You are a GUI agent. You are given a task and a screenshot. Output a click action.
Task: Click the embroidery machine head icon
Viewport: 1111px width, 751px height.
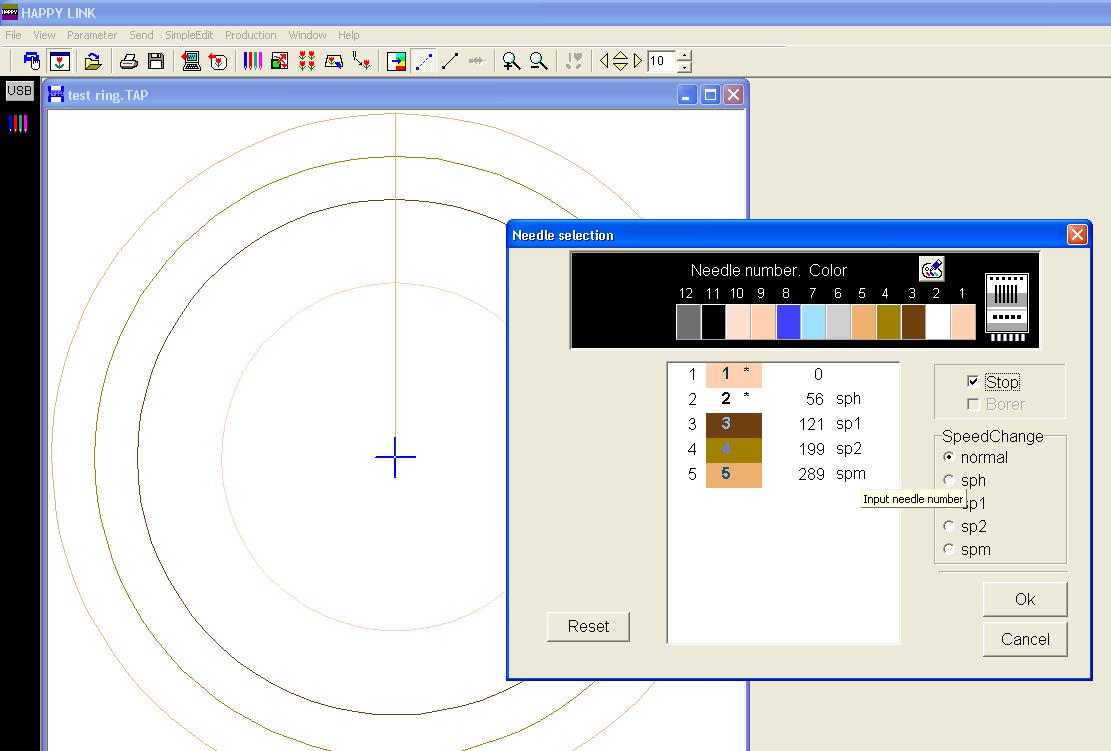(x=1006, y=306)
